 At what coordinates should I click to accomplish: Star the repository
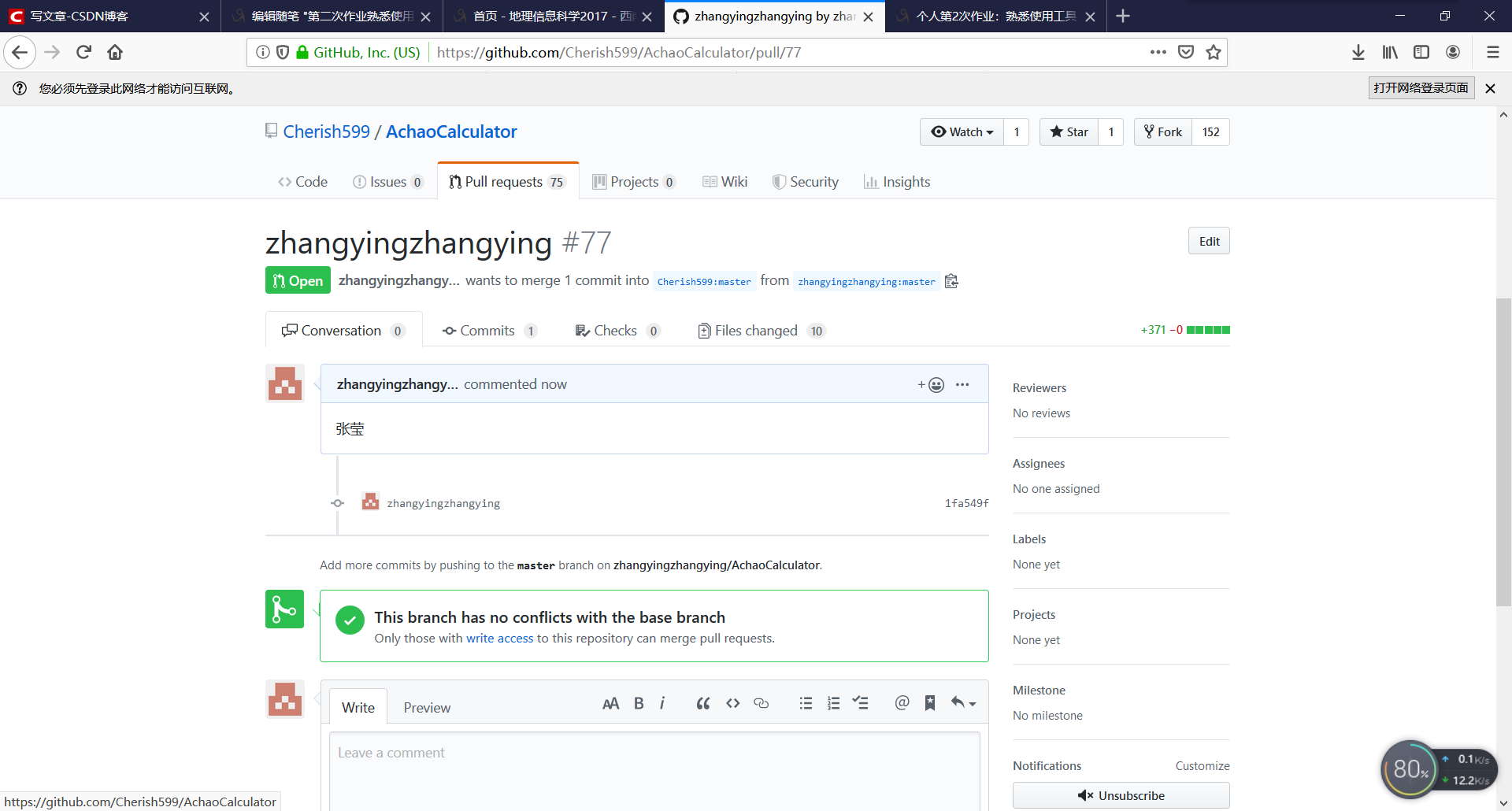(x=1069, y=131)
